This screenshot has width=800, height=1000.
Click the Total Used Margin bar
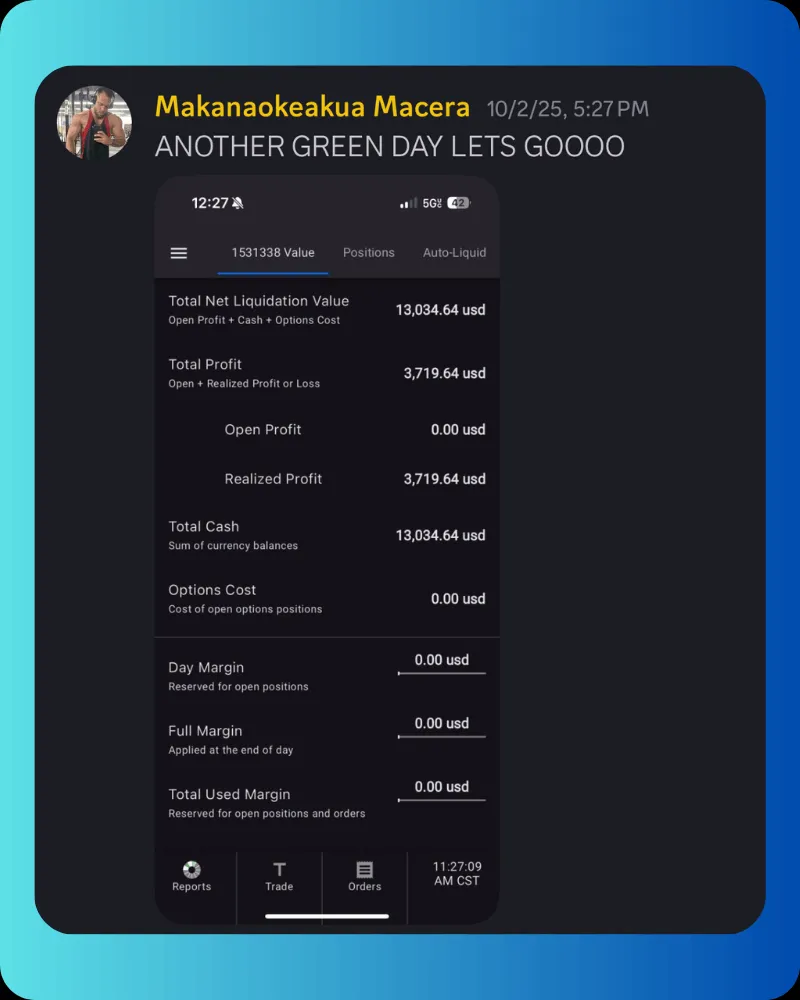tap(441, 800)
